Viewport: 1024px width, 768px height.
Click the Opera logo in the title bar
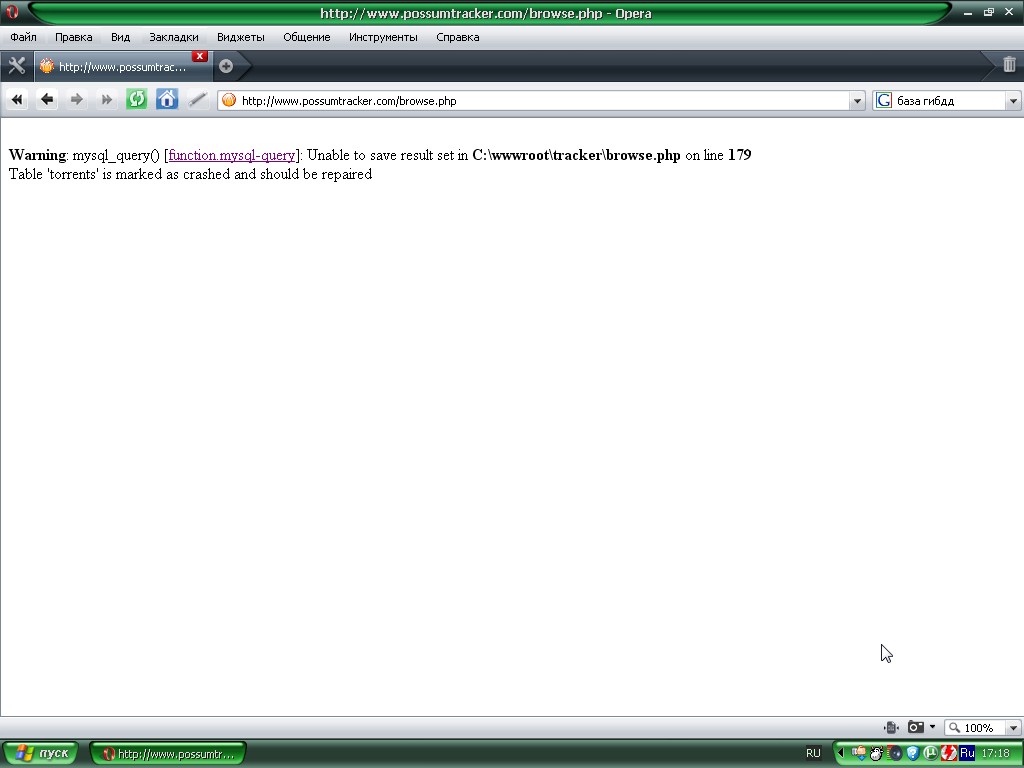tap(11, 12)
